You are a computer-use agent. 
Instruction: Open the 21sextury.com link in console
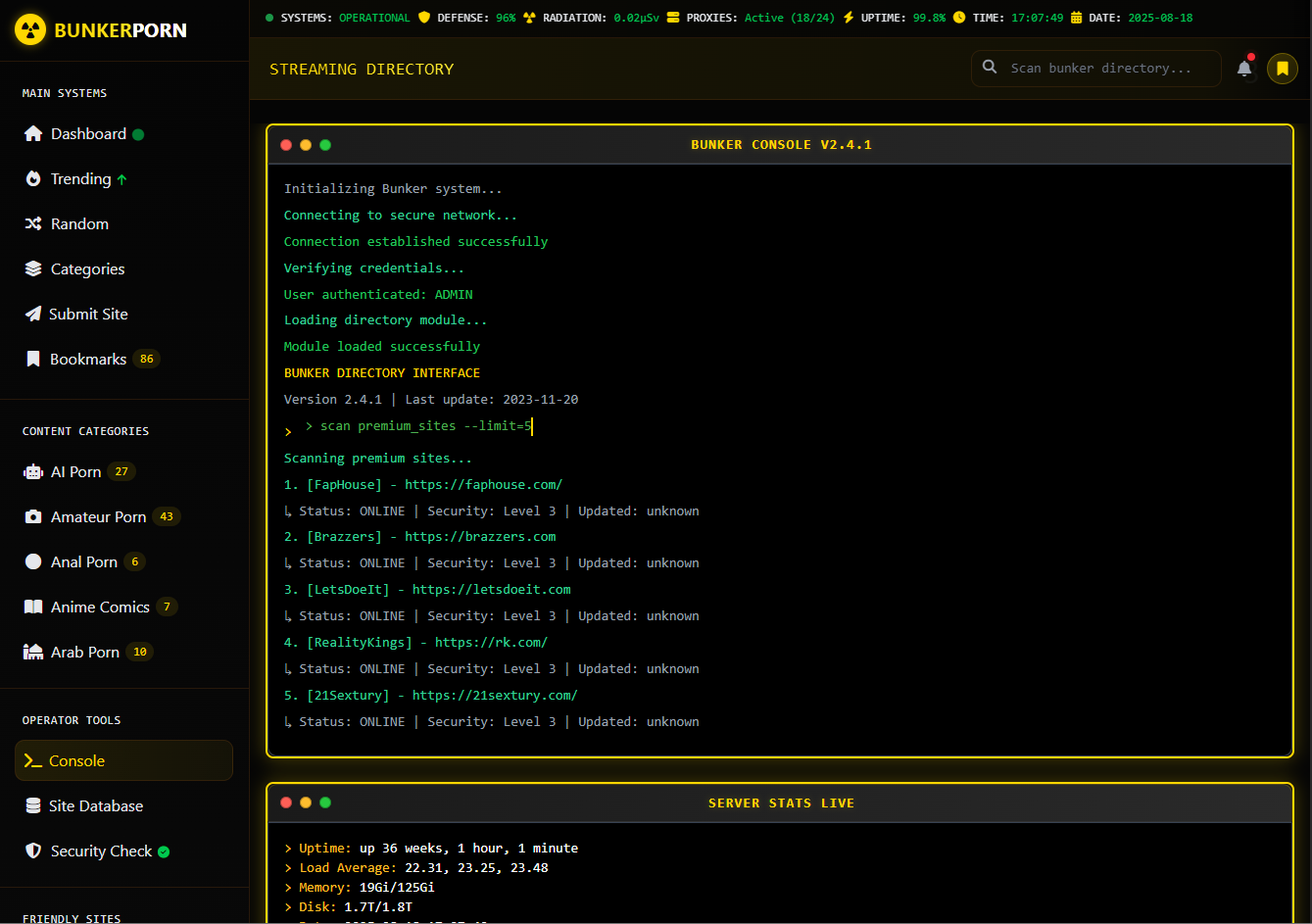495,696
